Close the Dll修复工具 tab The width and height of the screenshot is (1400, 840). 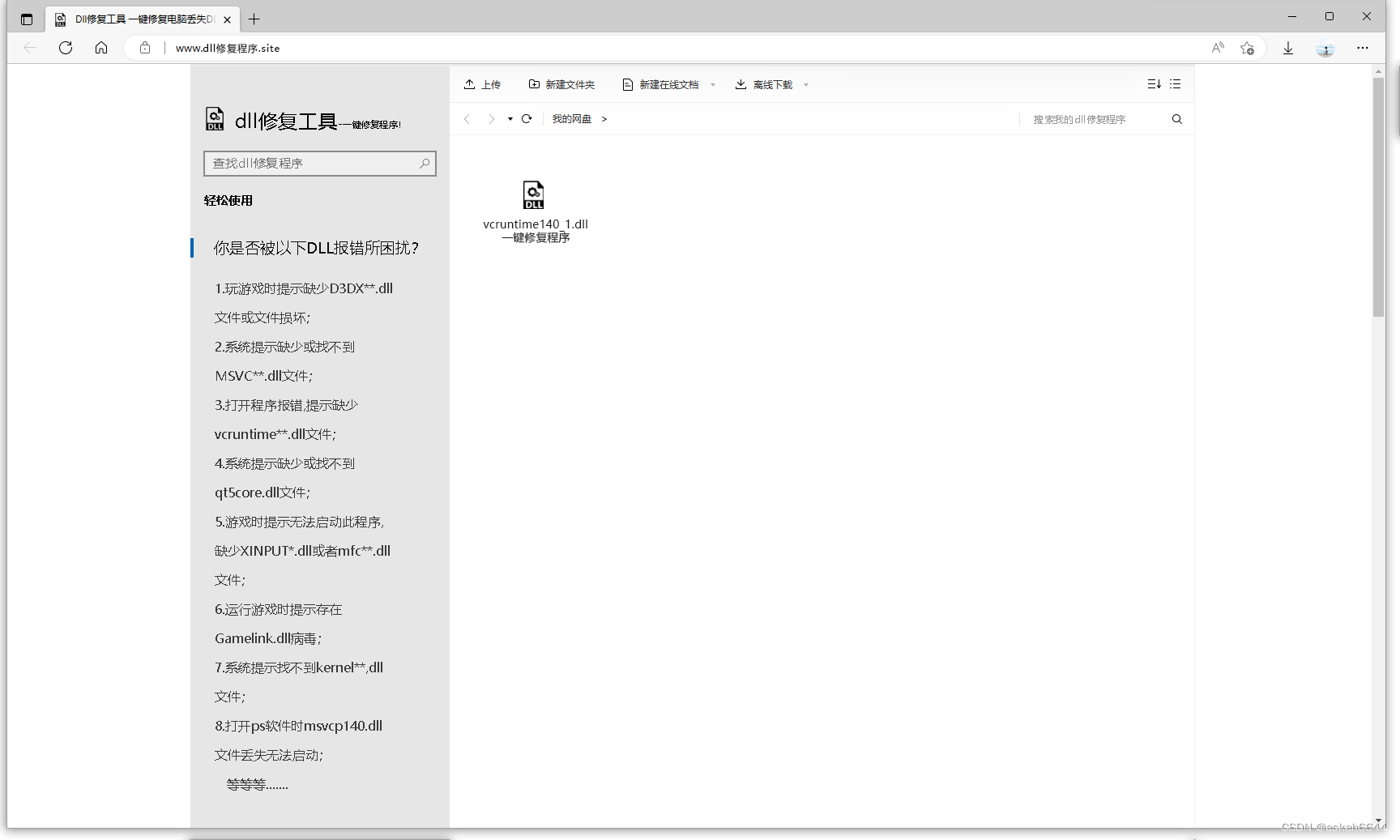click(228, 19)
